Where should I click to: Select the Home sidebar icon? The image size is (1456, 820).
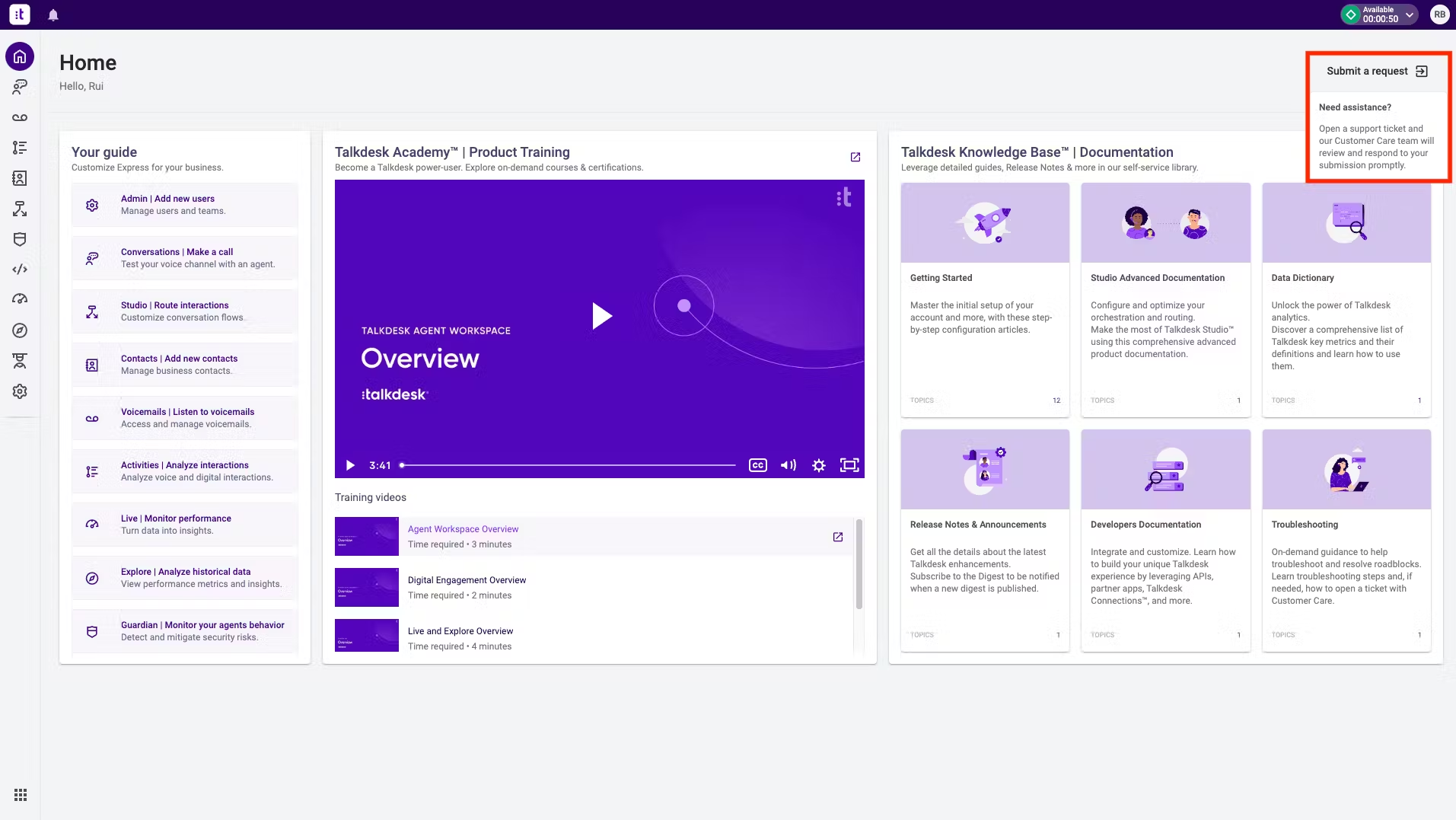[x=20, y=56]
